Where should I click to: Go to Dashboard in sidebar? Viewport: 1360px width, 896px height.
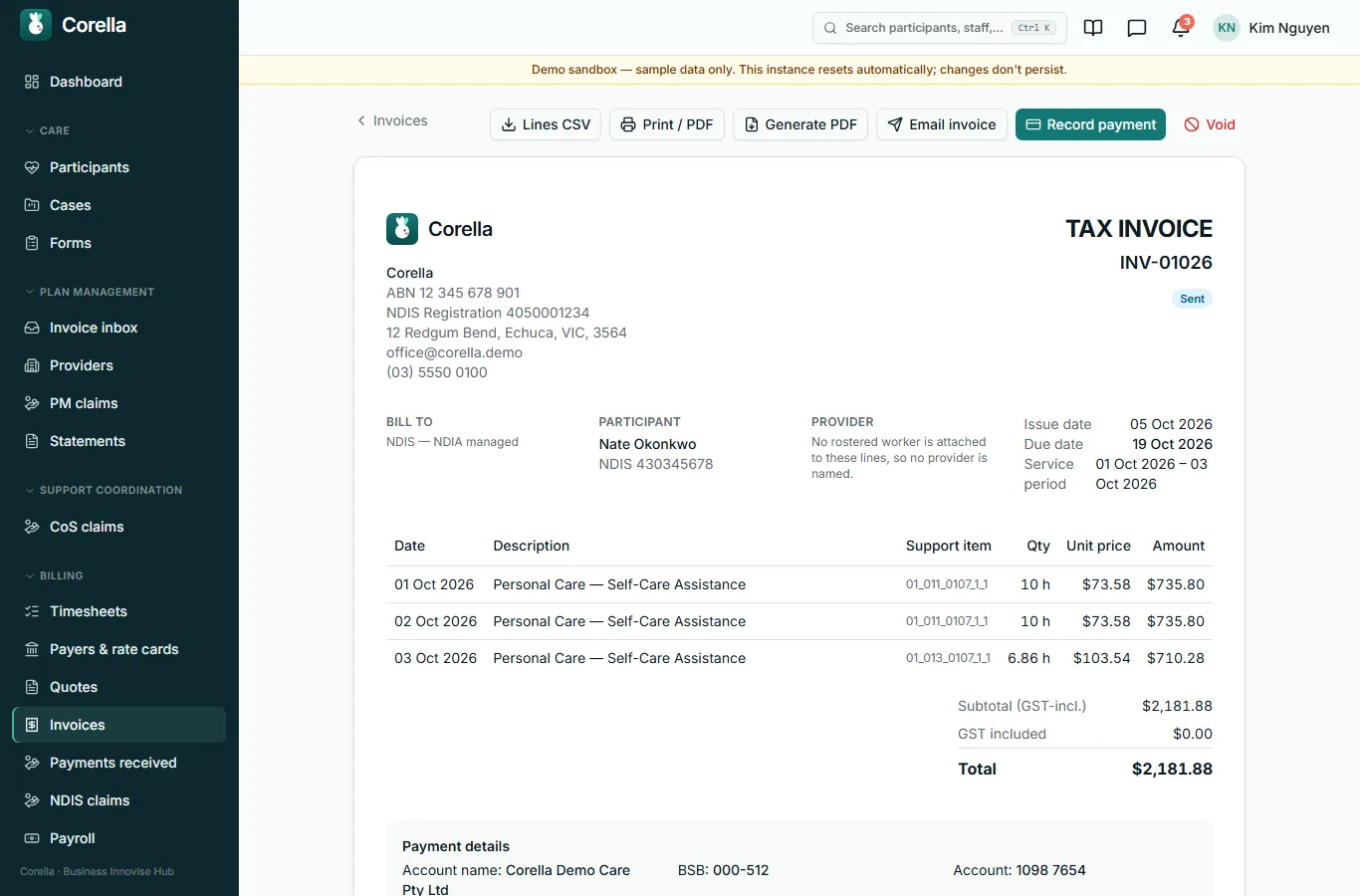tap(119, 82)
